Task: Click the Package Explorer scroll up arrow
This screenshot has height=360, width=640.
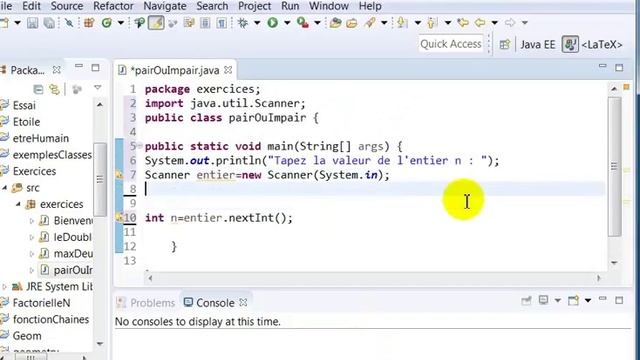Action: click(x=100, y=105)
